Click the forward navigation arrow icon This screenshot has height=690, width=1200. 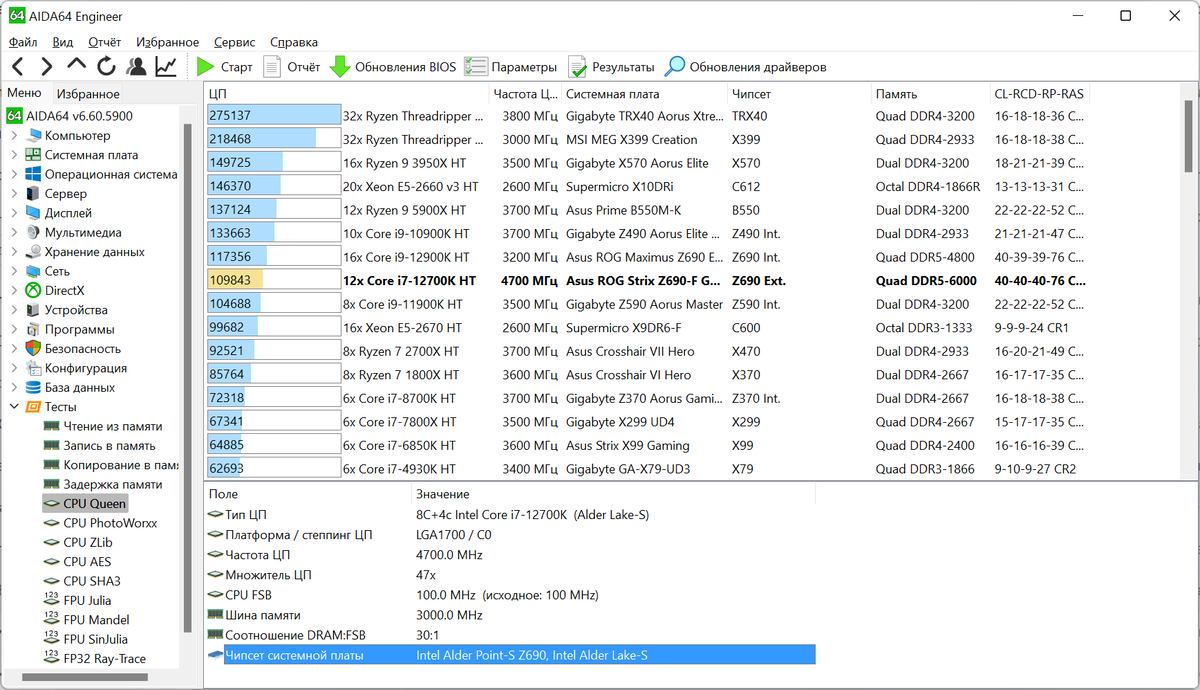click(46, 67)
